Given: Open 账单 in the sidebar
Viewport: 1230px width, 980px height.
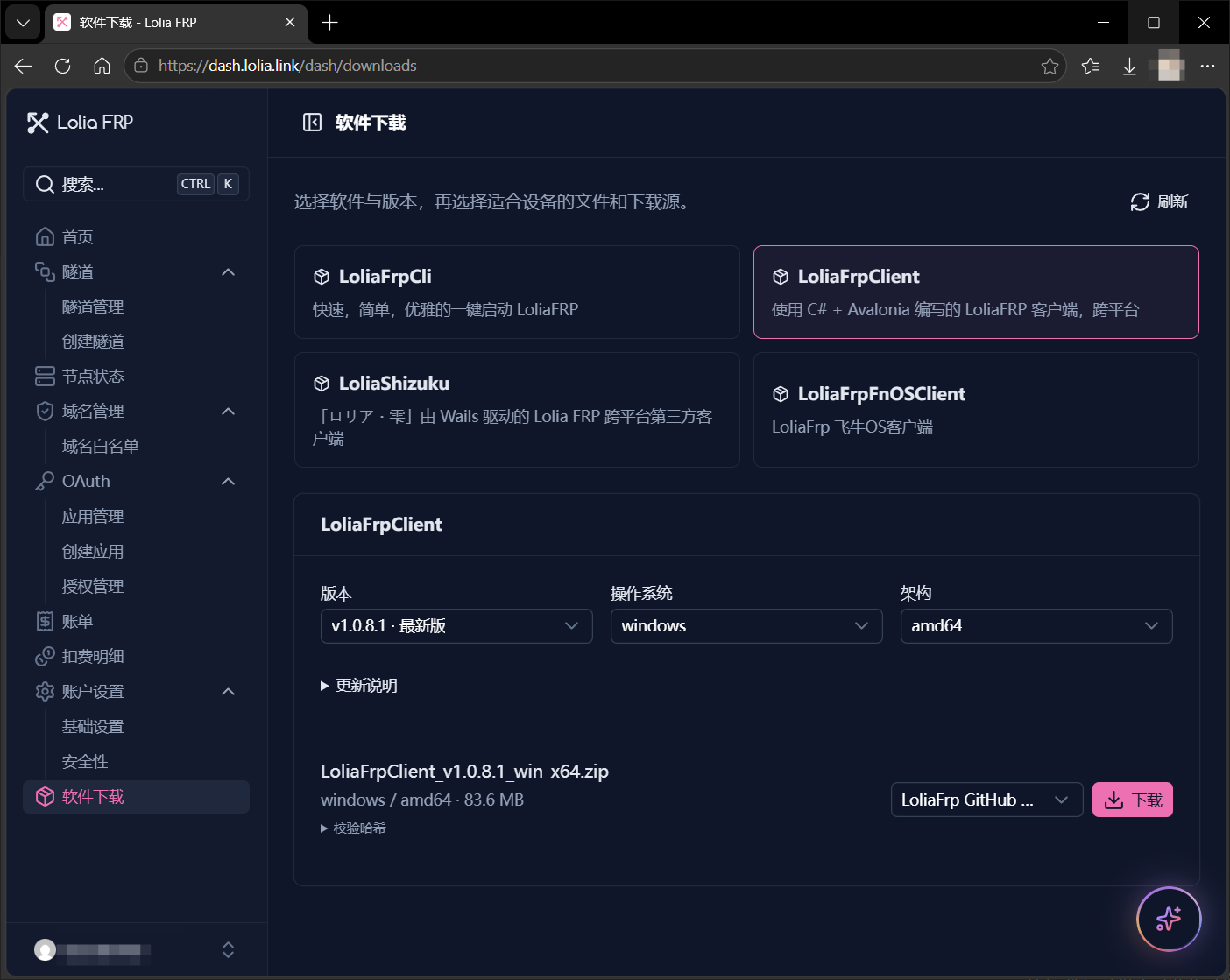Looking at the screenshot, I should tap(137, 622).
